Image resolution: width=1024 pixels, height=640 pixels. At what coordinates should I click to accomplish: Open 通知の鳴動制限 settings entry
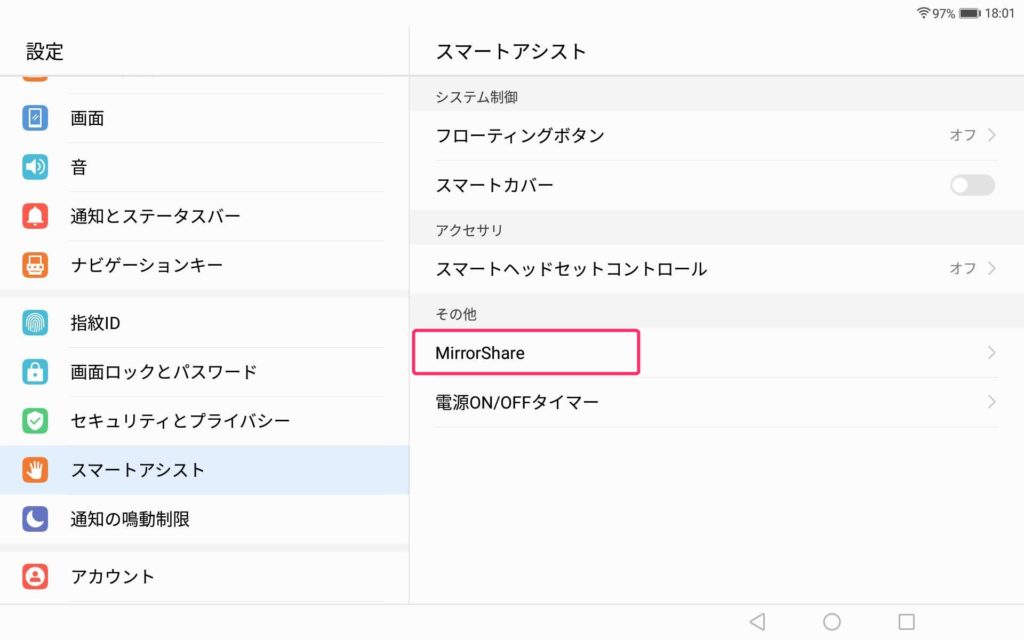click(130, 519)
